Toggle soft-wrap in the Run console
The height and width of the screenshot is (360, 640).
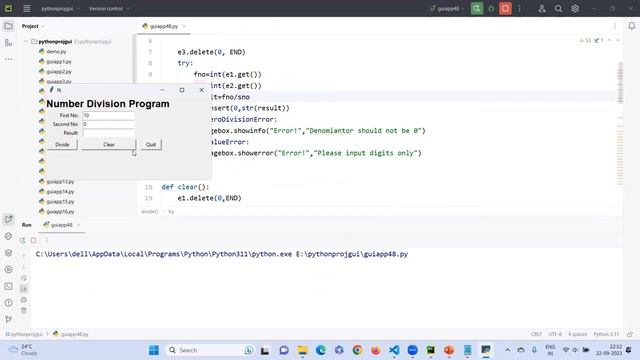(24, 278)
